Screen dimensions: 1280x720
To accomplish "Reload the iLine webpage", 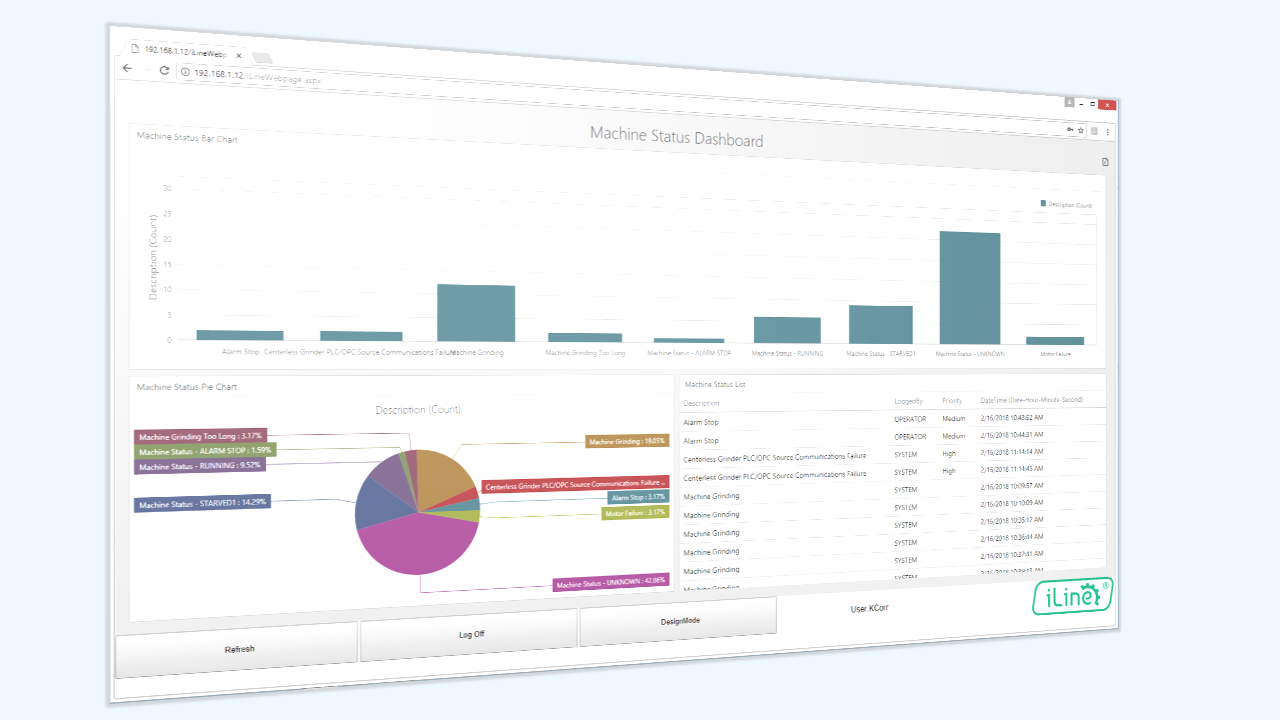I will pos(164,70).
